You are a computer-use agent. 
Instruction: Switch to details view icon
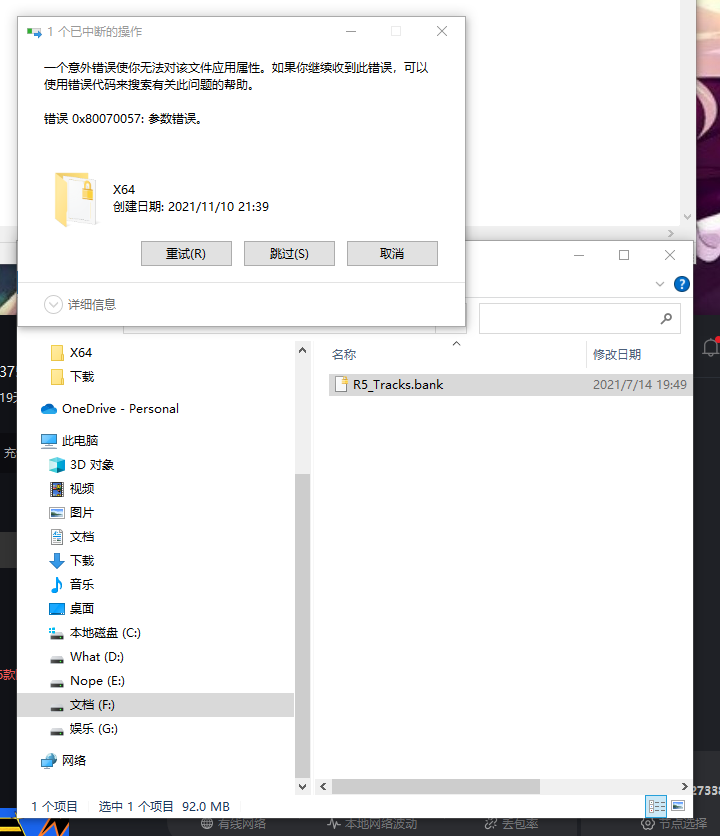coord(657,806)
